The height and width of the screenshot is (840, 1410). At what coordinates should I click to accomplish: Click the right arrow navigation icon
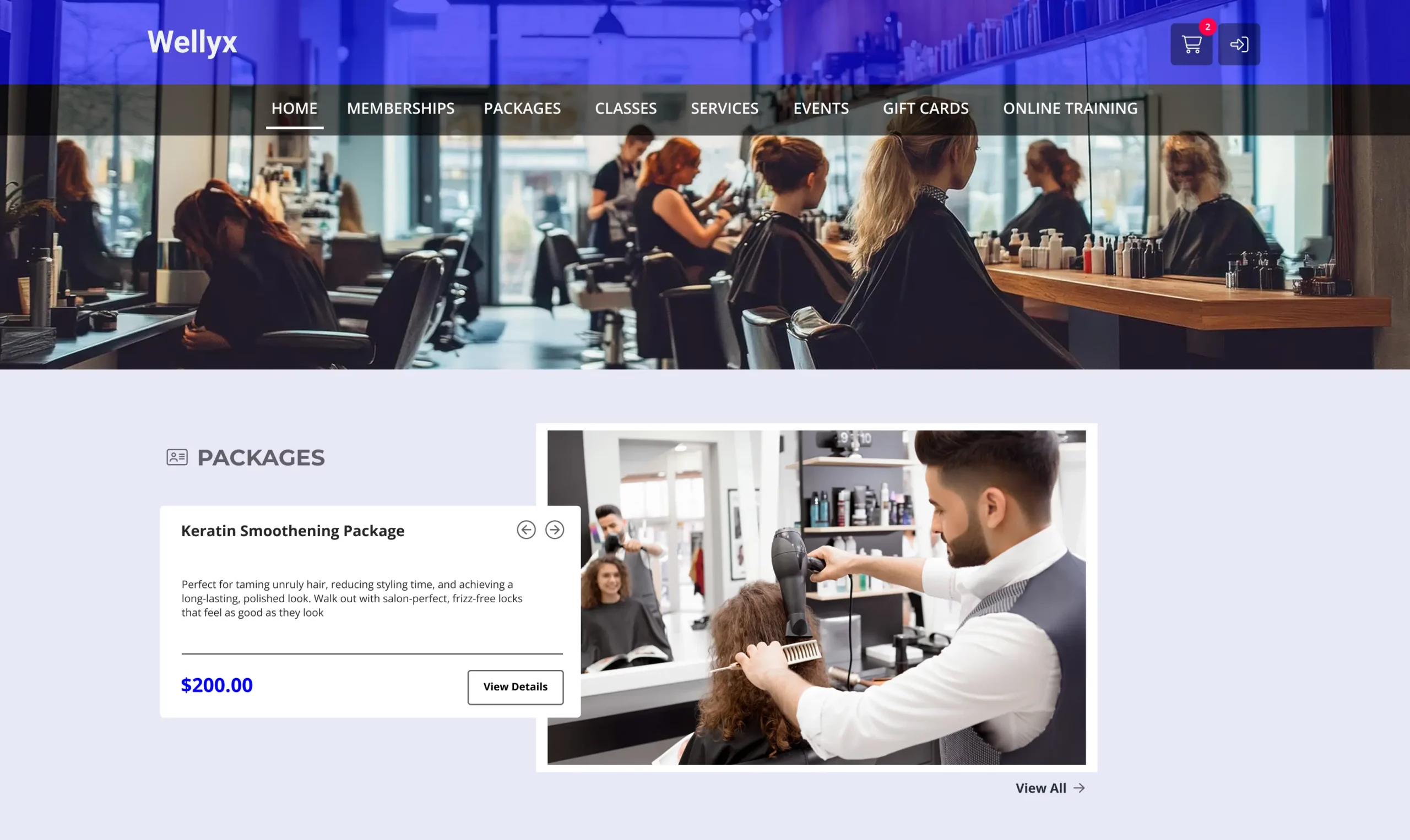click(x=554, y=530)
